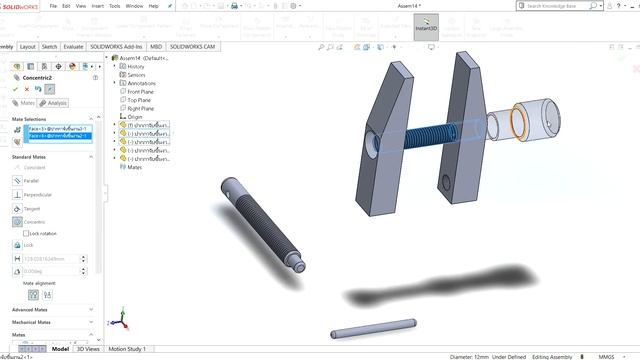640x360 pixels.
Task: Open the DimXpertManager crosshair tab
Action: (58, 66)
